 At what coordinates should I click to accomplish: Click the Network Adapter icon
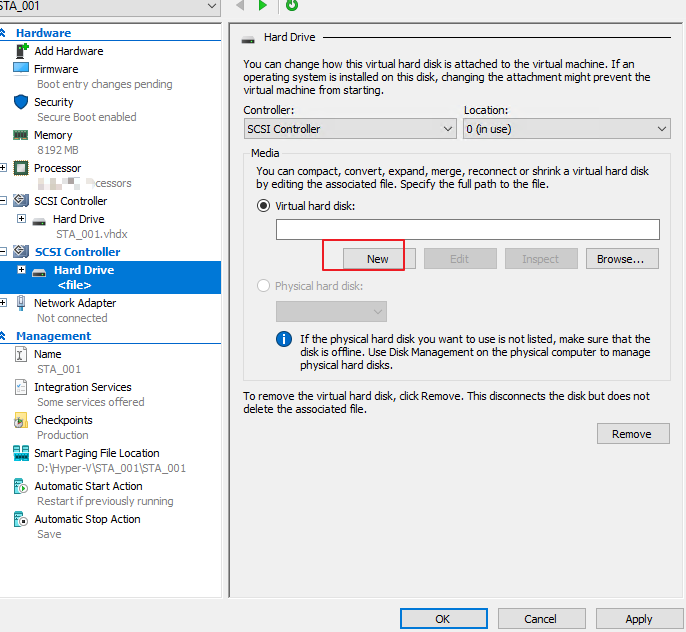[21, 303]
